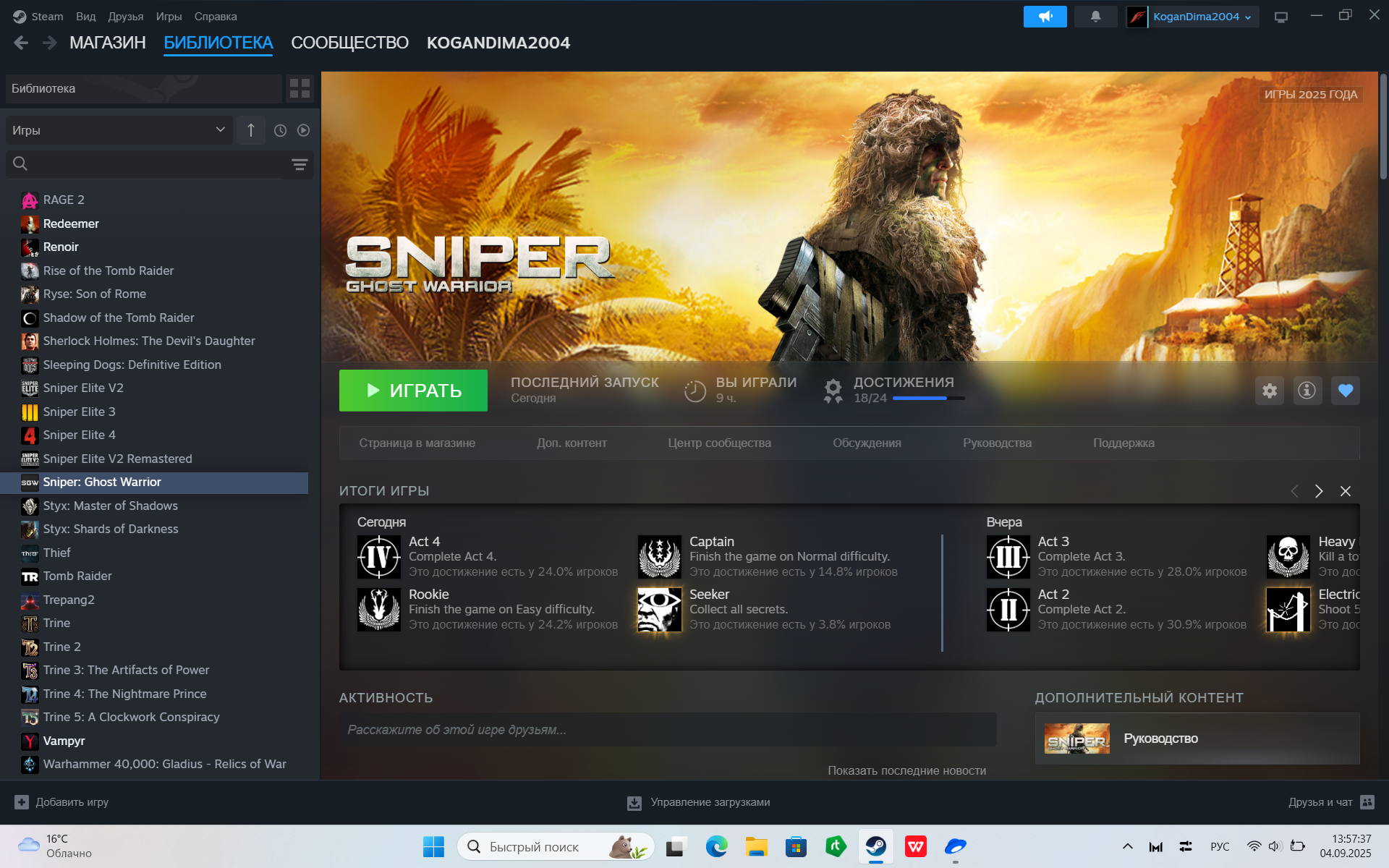Click the Steam announcements megaphone icon
Image resolution: width=1389 pixels, height=868 pixels.
[1045, 17]
